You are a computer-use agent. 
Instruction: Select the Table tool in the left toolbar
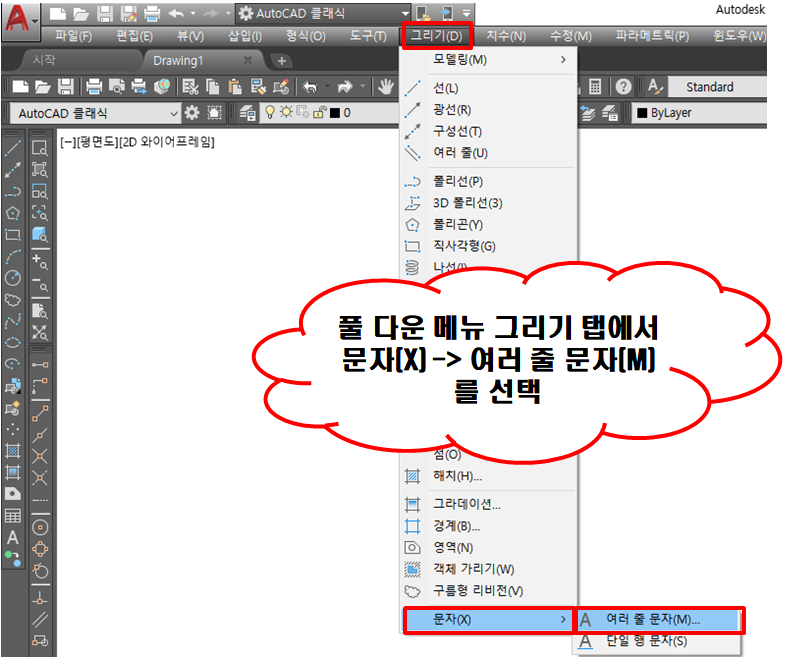click(13, 516)
